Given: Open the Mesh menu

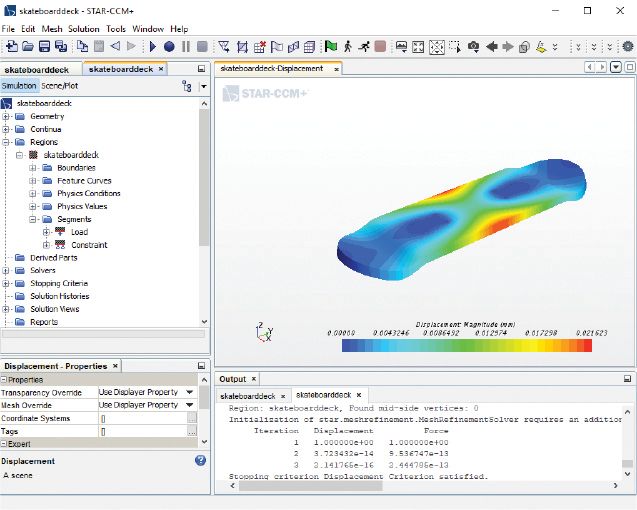Looking at the screenshot, I should (x=52, y=29).
